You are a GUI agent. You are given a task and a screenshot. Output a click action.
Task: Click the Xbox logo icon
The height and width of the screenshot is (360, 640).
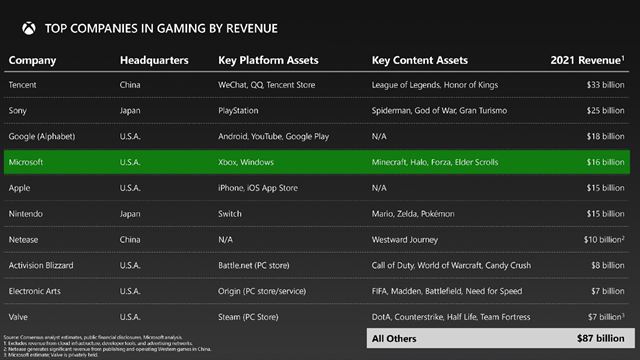point(29,28)
